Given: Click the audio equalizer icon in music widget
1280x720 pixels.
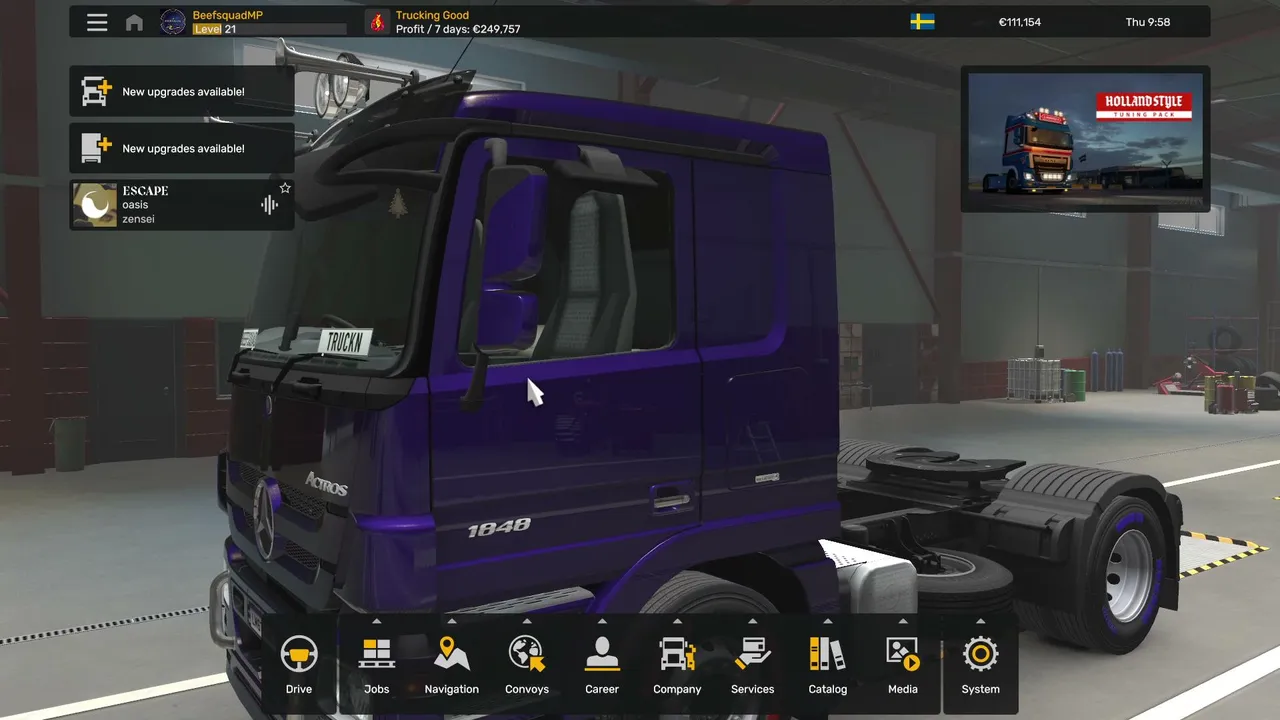Looking at the screenshot, I should click(x=268, y=205).
